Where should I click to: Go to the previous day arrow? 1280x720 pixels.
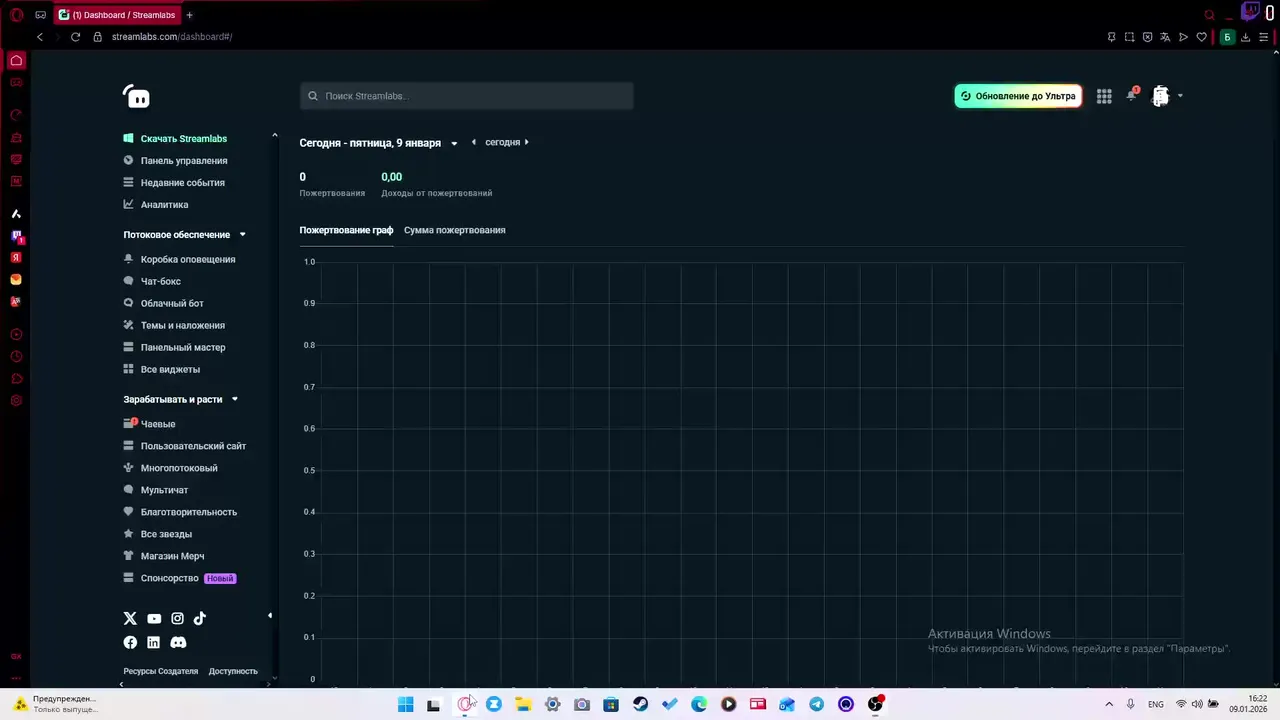[474, 142]
